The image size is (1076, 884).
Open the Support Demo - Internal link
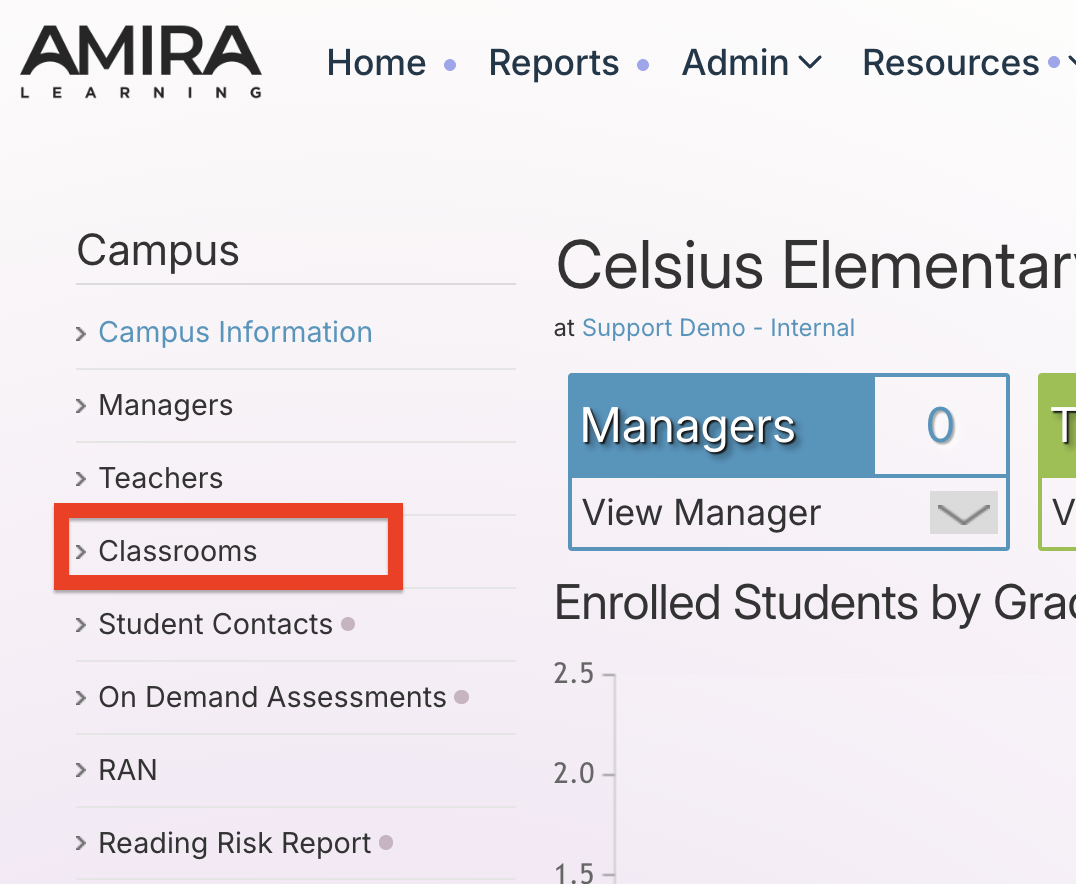pyautogui.click(x=718, y=327)
